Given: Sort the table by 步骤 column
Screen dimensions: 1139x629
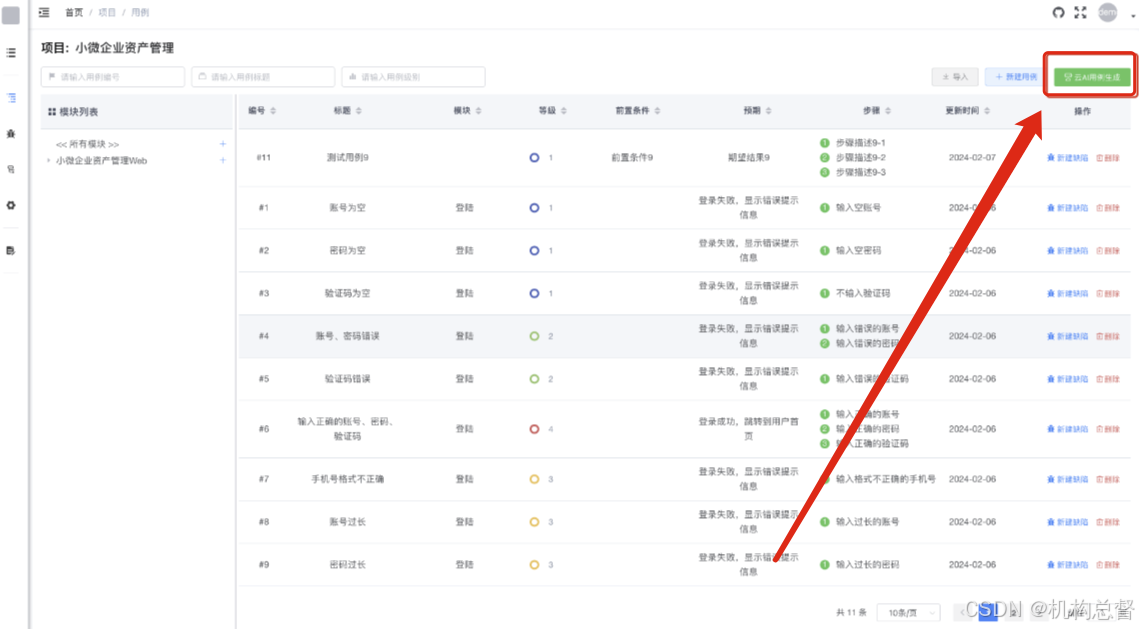Looking at the screenshot, I should coord(888,110).
